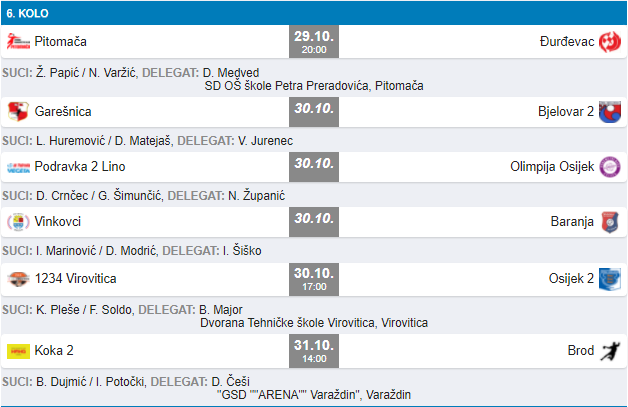The width and height of the screenshot is (628, 407).
Task: Click the Đurđevac club crest
Action: (610, 42)
